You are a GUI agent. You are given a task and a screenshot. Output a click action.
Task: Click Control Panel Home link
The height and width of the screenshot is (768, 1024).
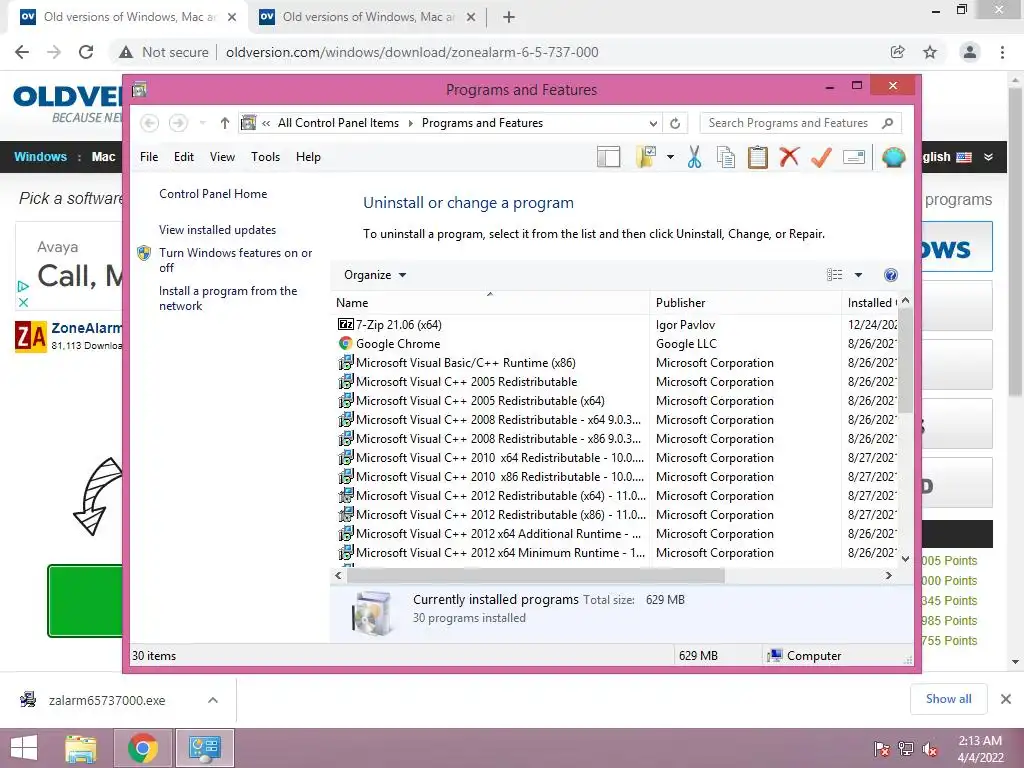pyautogui.click(x=213, y=194)
